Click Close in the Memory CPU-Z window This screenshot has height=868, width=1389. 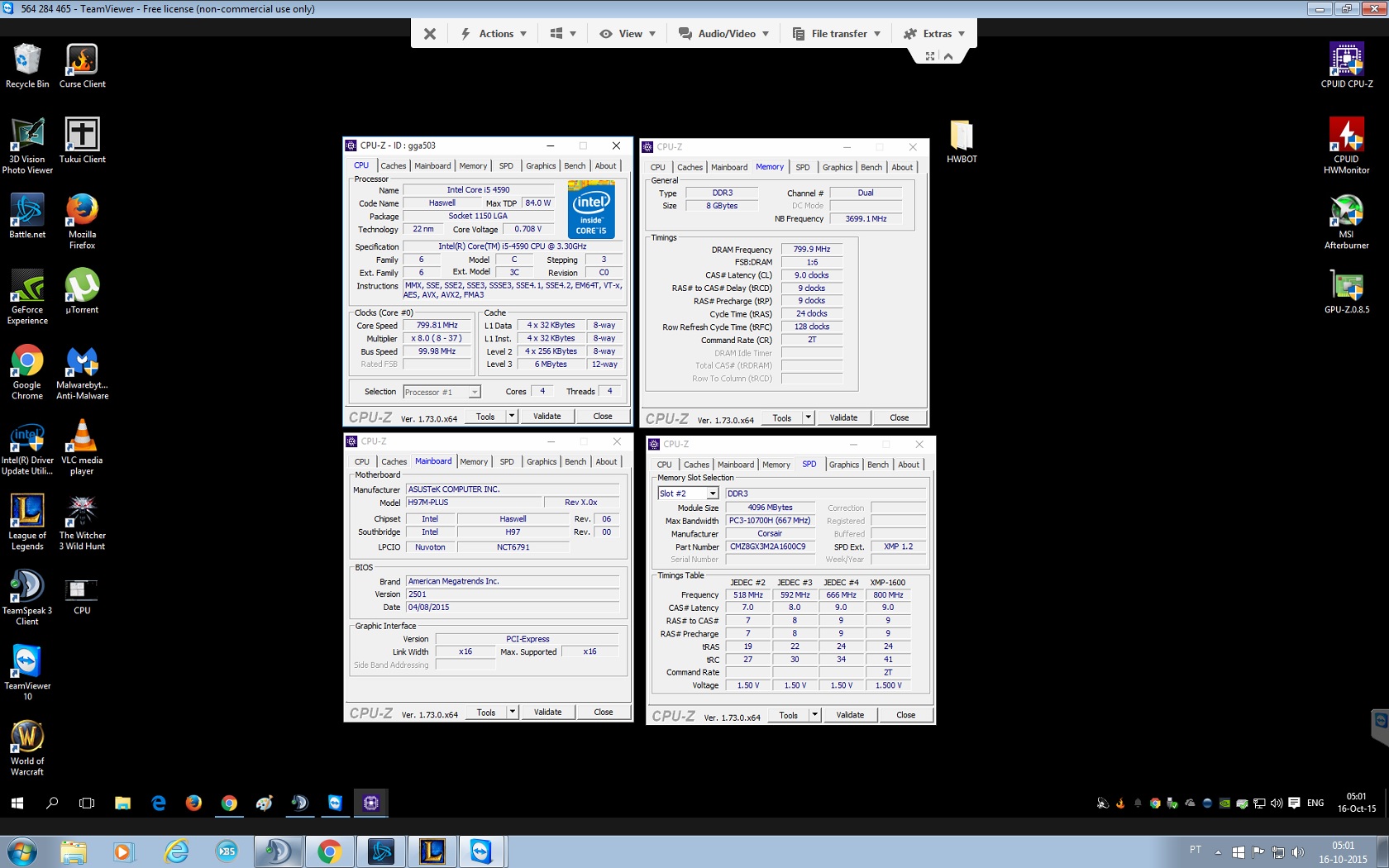click(x=900, y=418)
